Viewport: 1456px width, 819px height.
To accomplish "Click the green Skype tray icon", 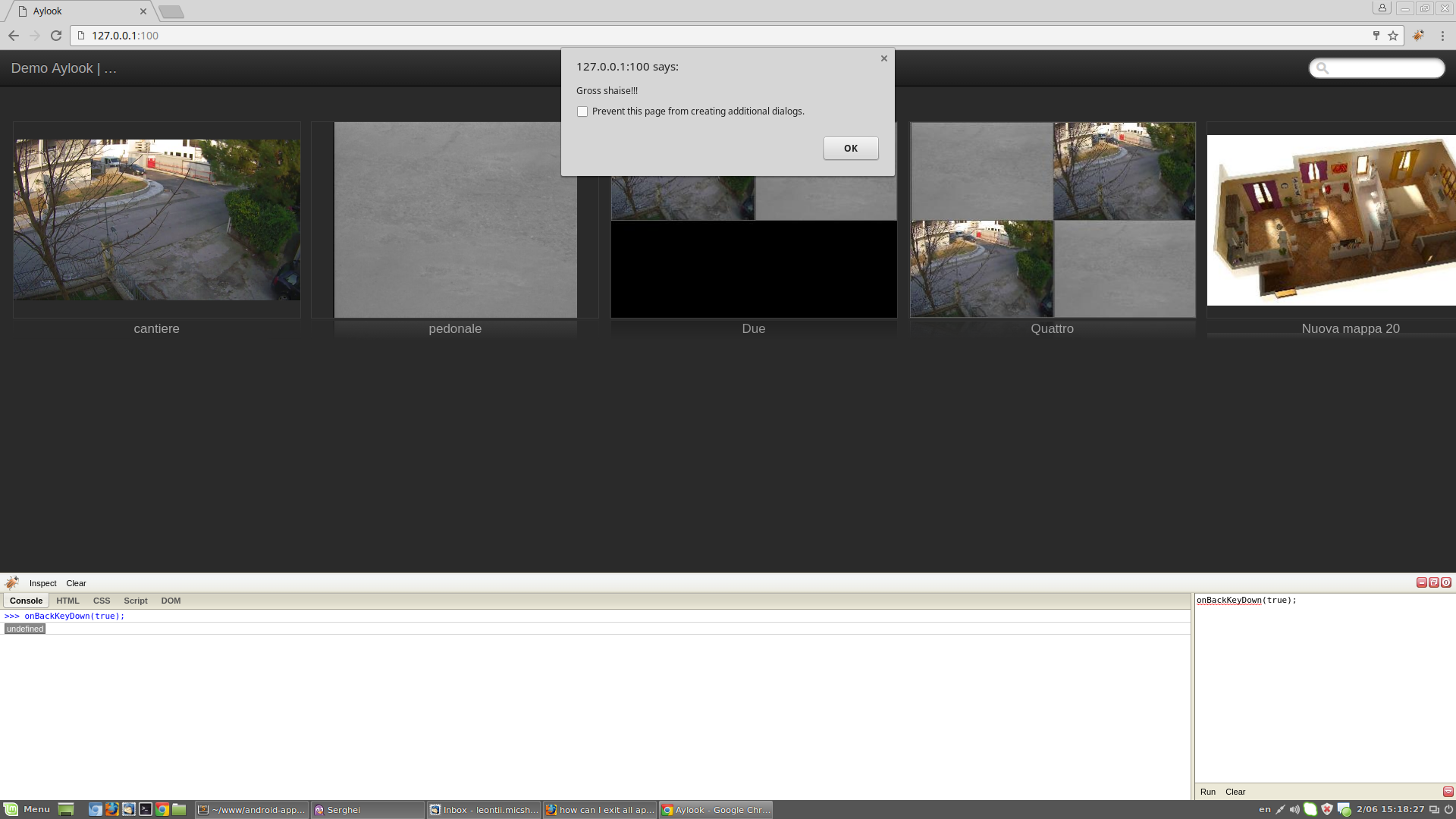I will 1310,810.
